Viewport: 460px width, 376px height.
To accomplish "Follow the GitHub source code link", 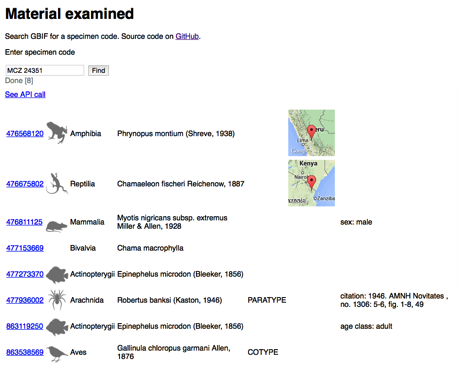I will 187,36.
